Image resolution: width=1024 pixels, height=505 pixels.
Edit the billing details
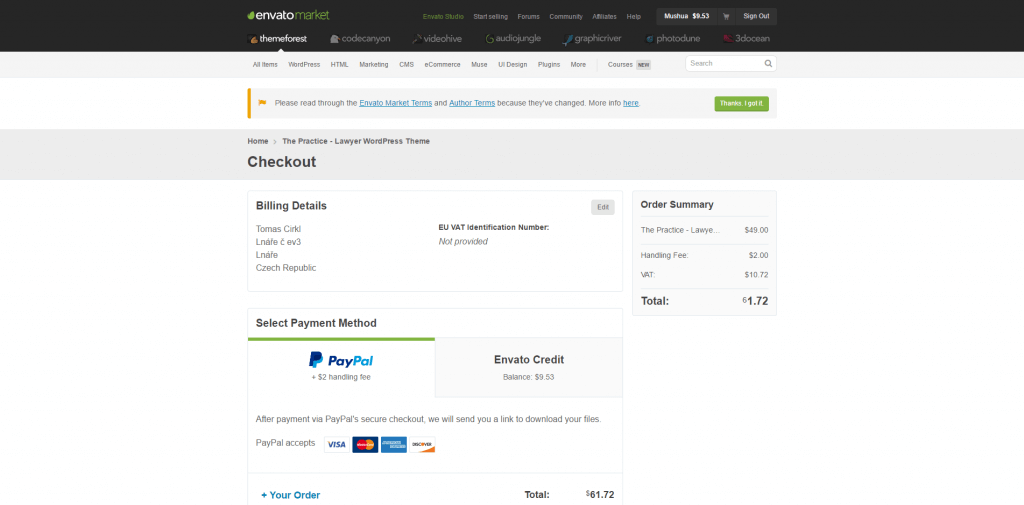[603, 207]
